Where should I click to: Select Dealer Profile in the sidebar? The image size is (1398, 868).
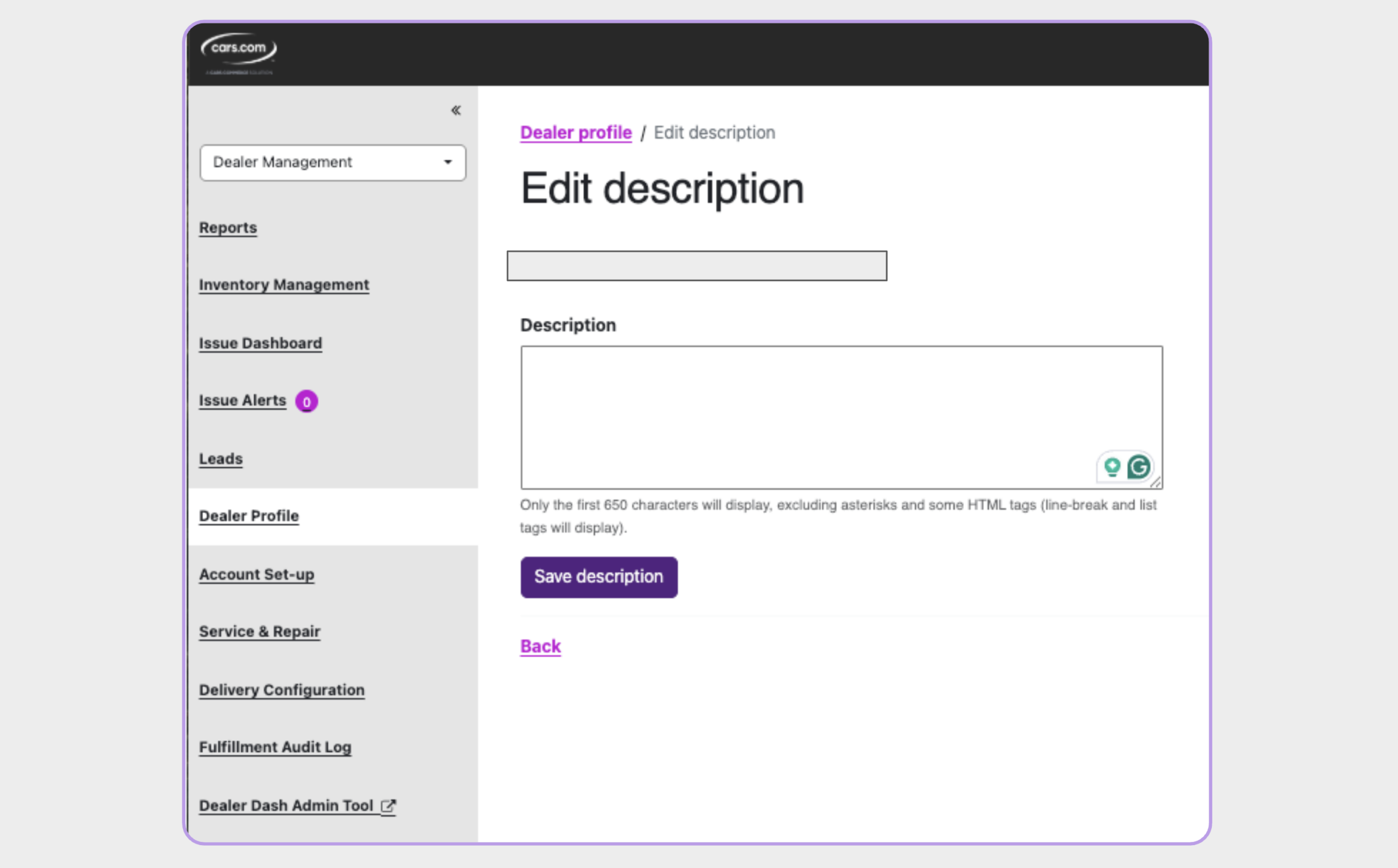click(x=249, y=516)
